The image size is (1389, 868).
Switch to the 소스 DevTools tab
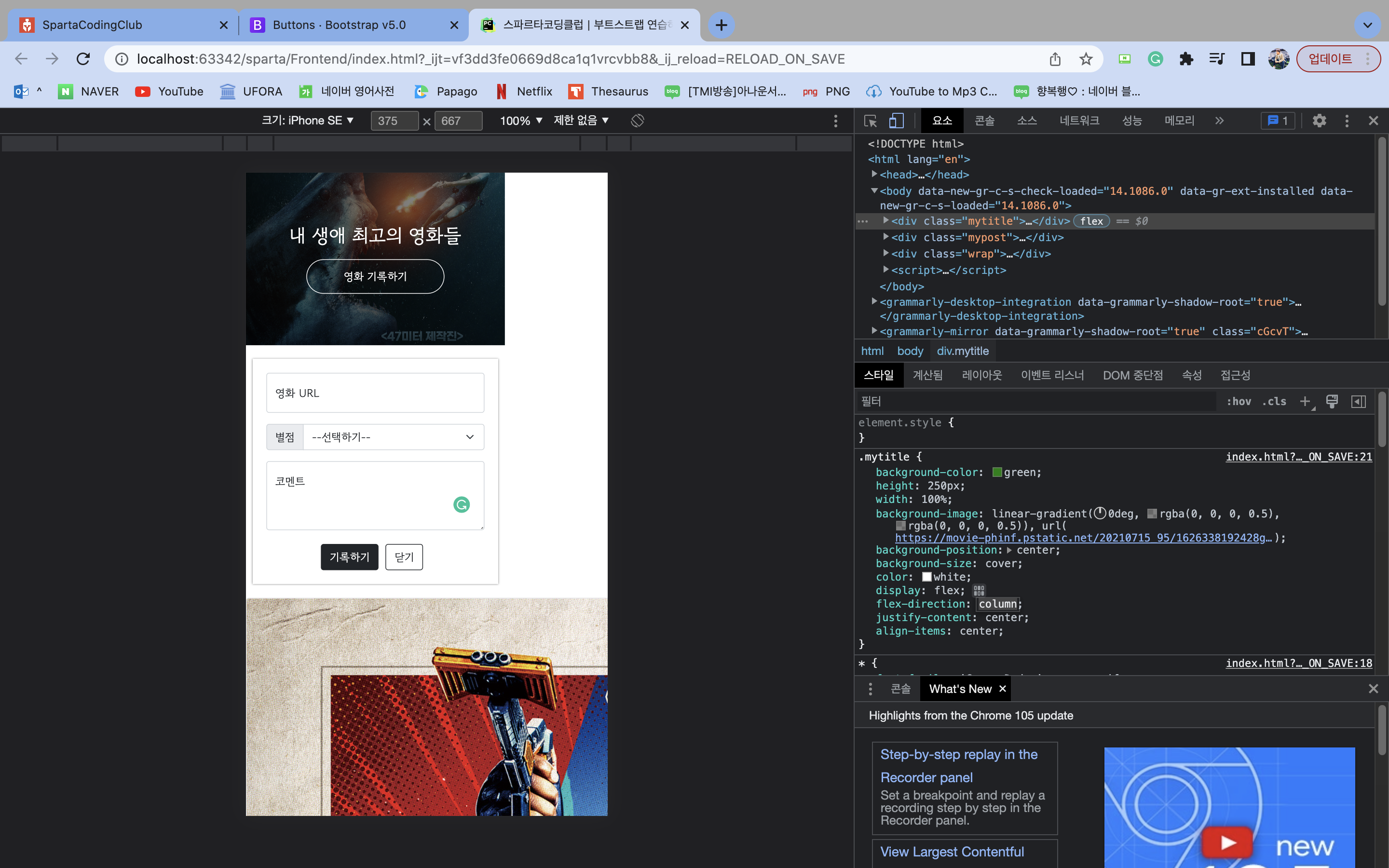pyautogui.click(x=1027, y=121)
